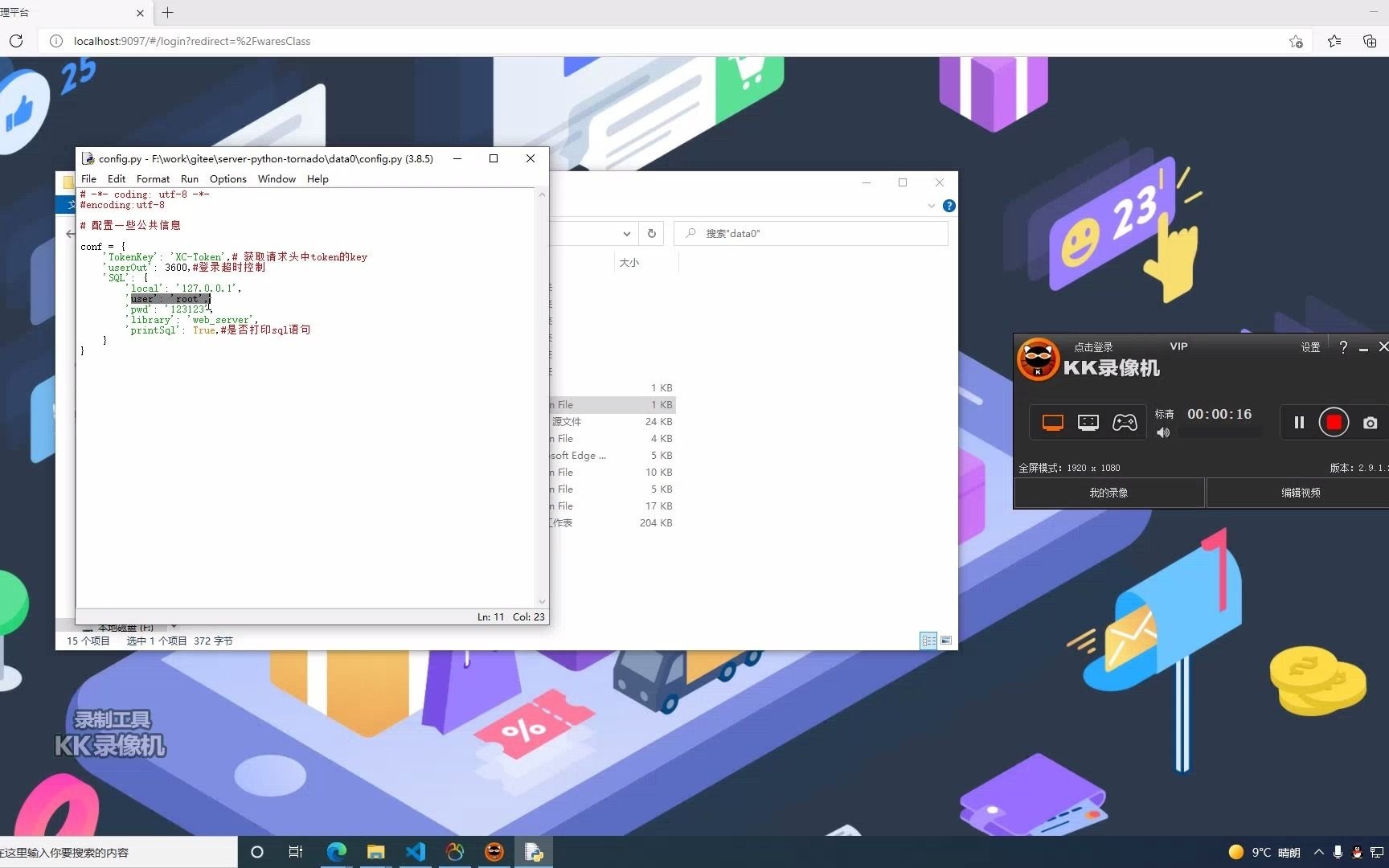Image resolution: width=1389 pixels, height=868 pixels.
Task: Click the 'pwd': '123123' line
Action: 169,309
